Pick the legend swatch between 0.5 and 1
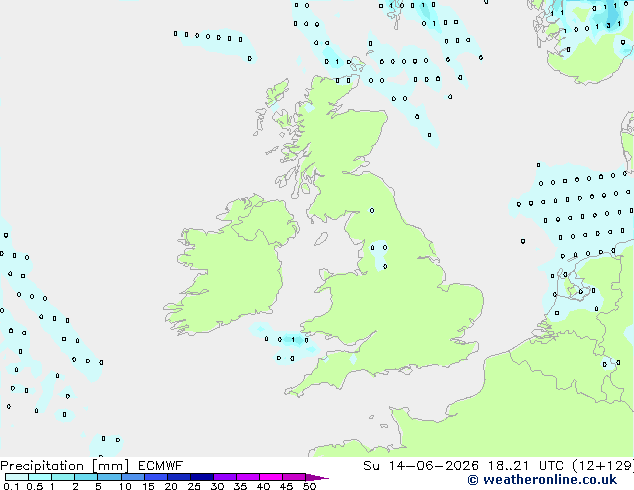 pyautogui.click(x=40, y=477)
